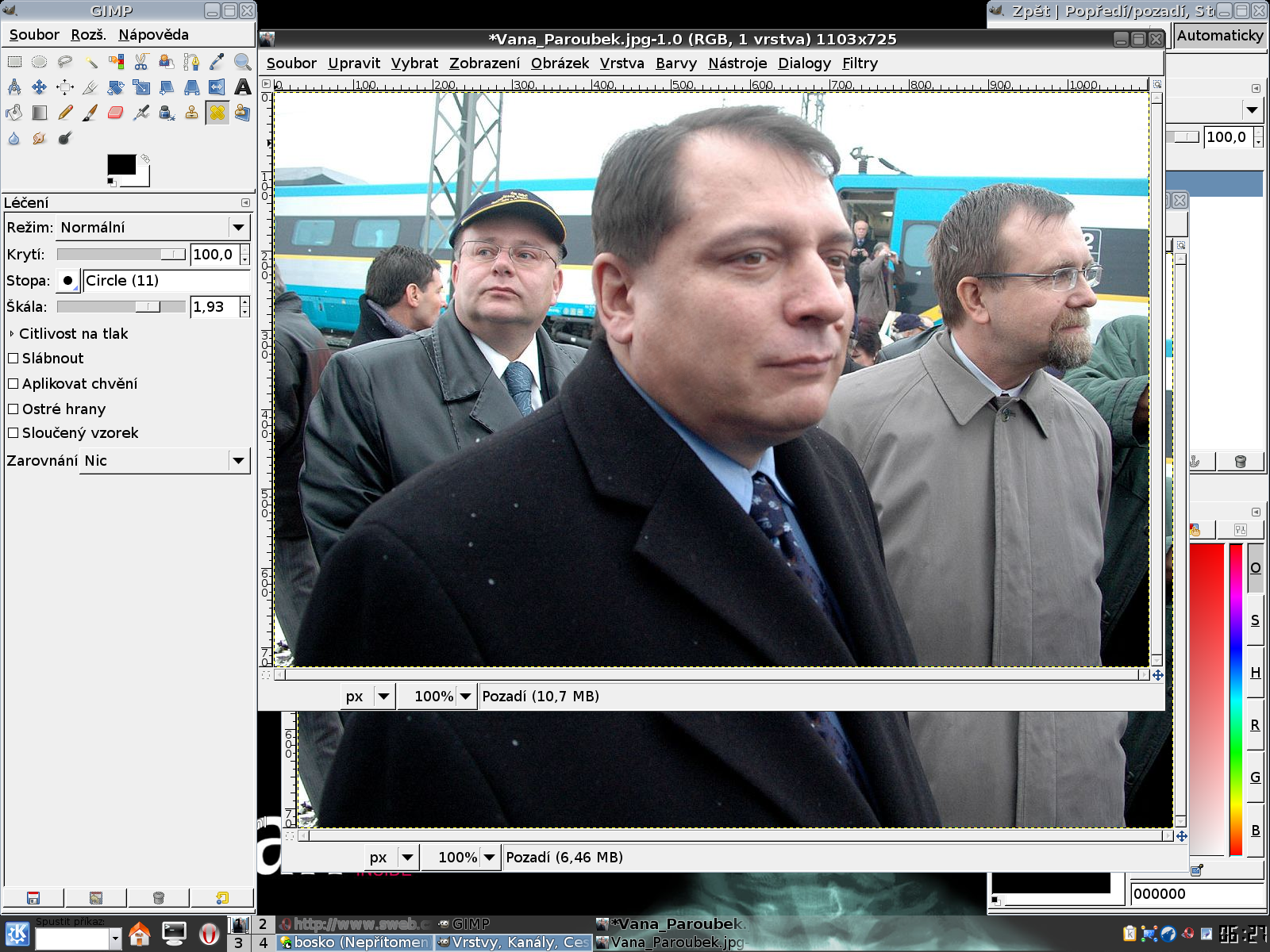1270x952 pixels.
Task: Open the 100% zoom dropdown in front image window
Action: [437, 697]
